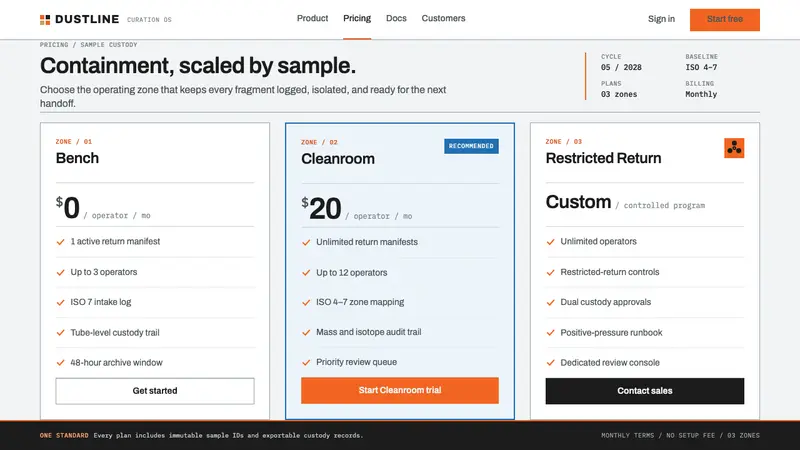
Task: Click 'MONTHLY TERMS / NO SETUP FEE / 03 ZONES' text
Action: [x=680, y=436]
